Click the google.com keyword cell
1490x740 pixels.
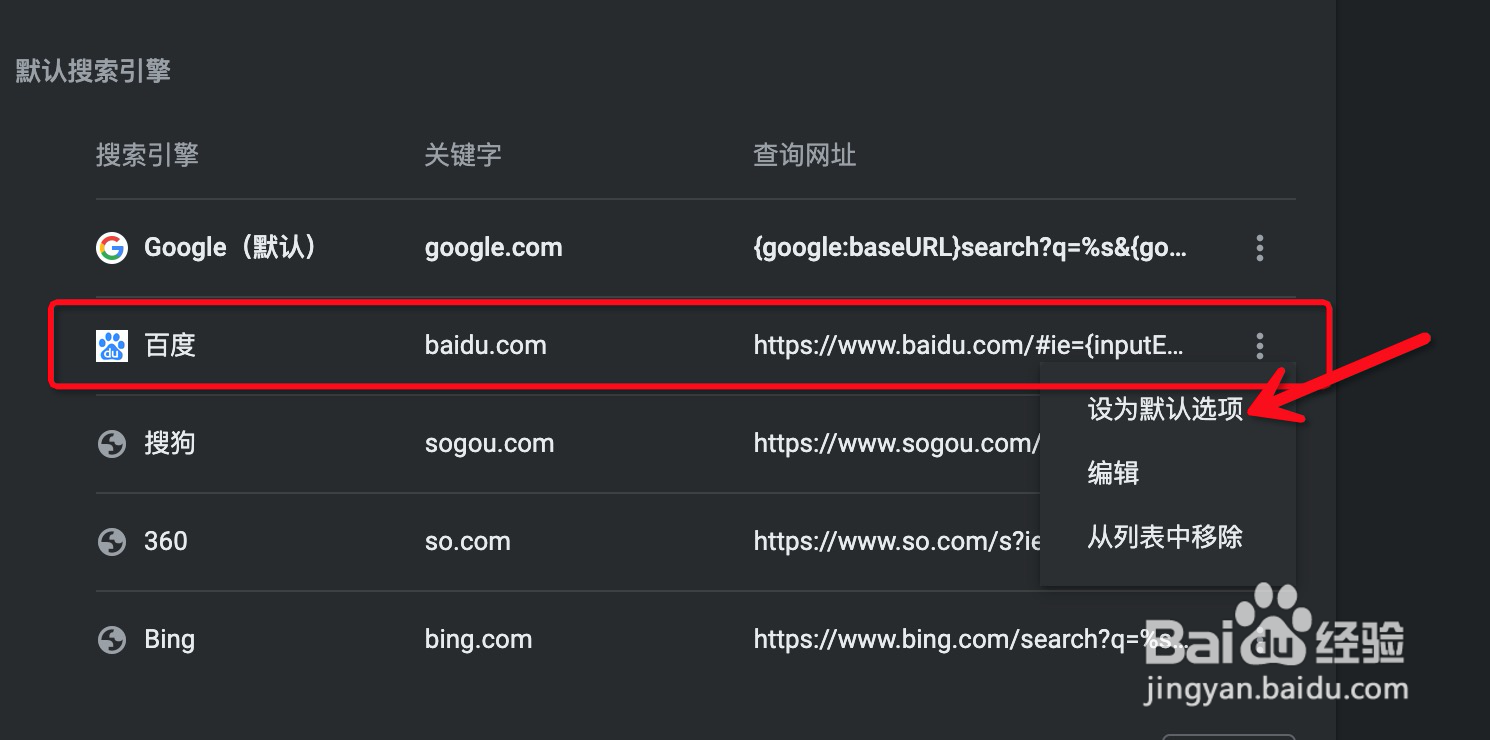pyautogui.click(x=493, y=248)
